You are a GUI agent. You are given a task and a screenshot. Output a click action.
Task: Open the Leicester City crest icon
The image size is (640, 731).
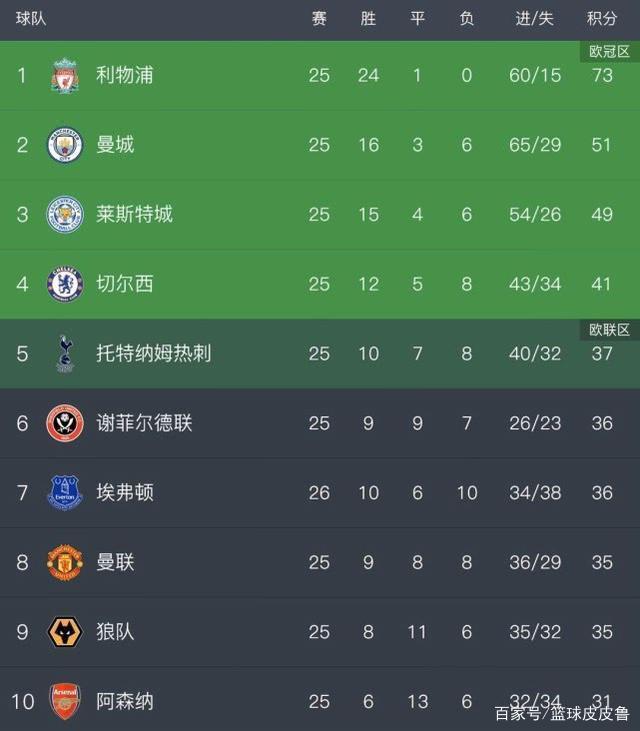(65, 214)
